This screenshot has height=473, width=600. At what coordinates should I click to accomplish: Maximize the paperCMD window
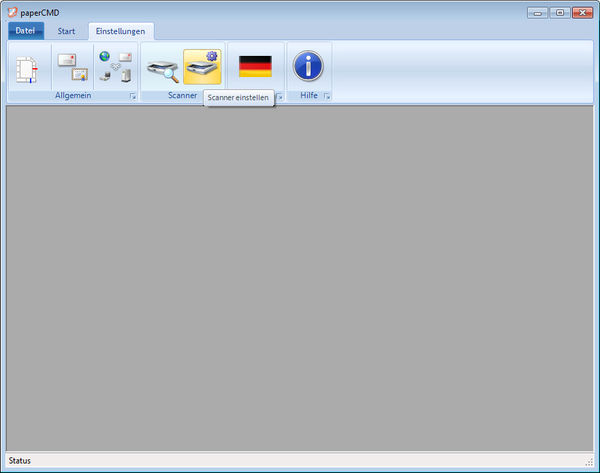click(x=560, y=13)
